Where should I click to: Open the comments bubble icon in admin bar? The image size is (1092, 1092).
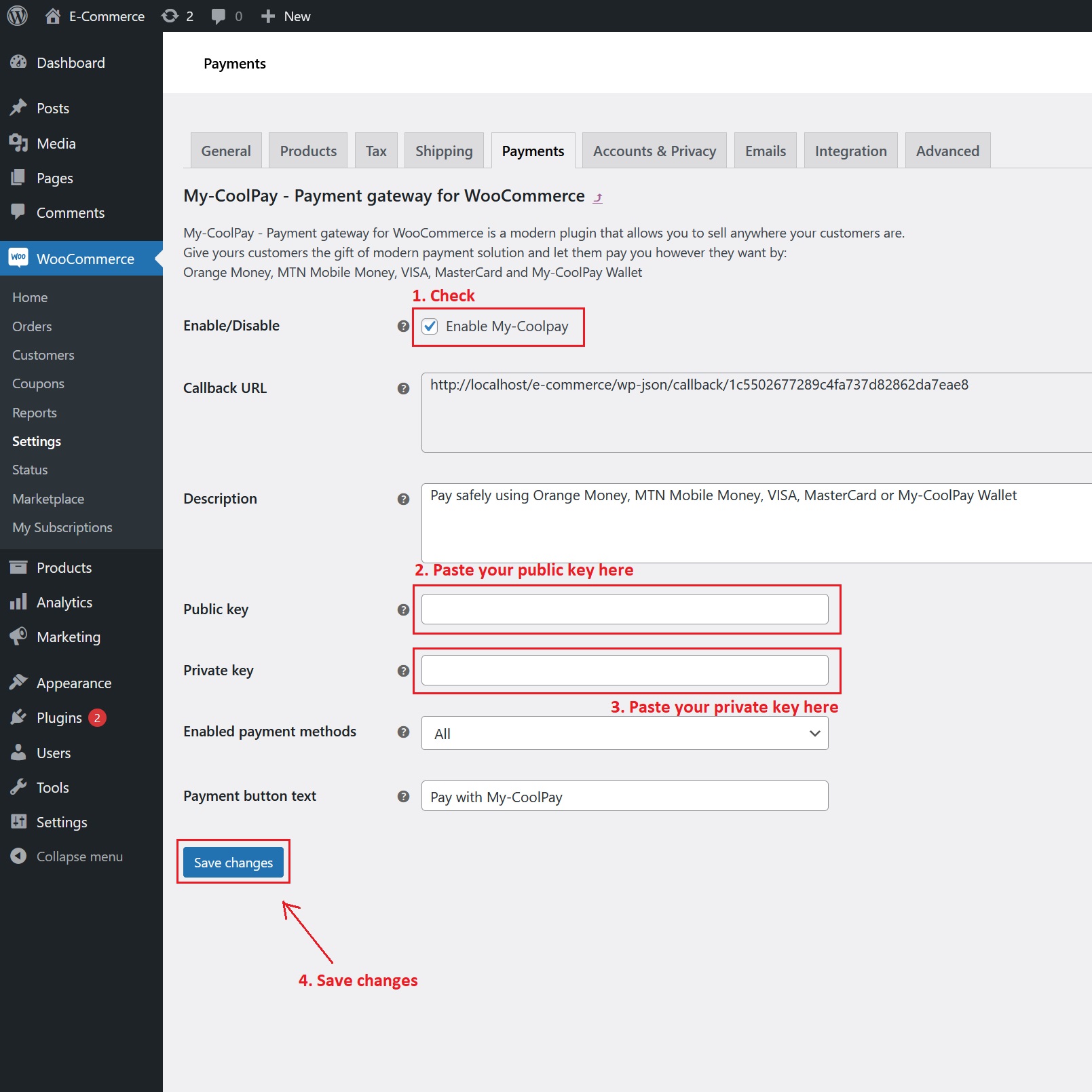click(219, 16)
